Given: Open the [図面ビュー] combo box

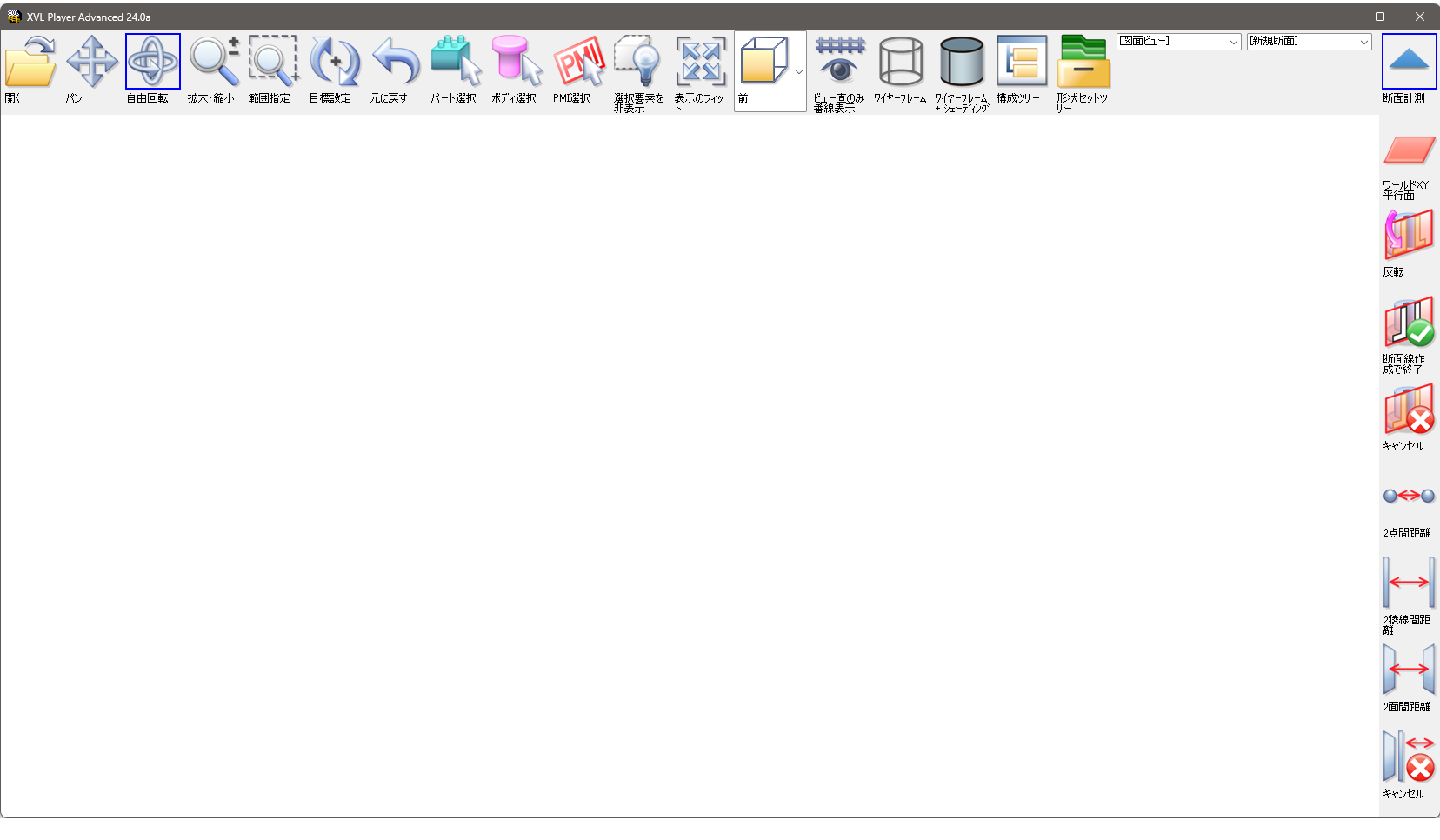Looking at the screenshot, I should (x=1178, y=42).
